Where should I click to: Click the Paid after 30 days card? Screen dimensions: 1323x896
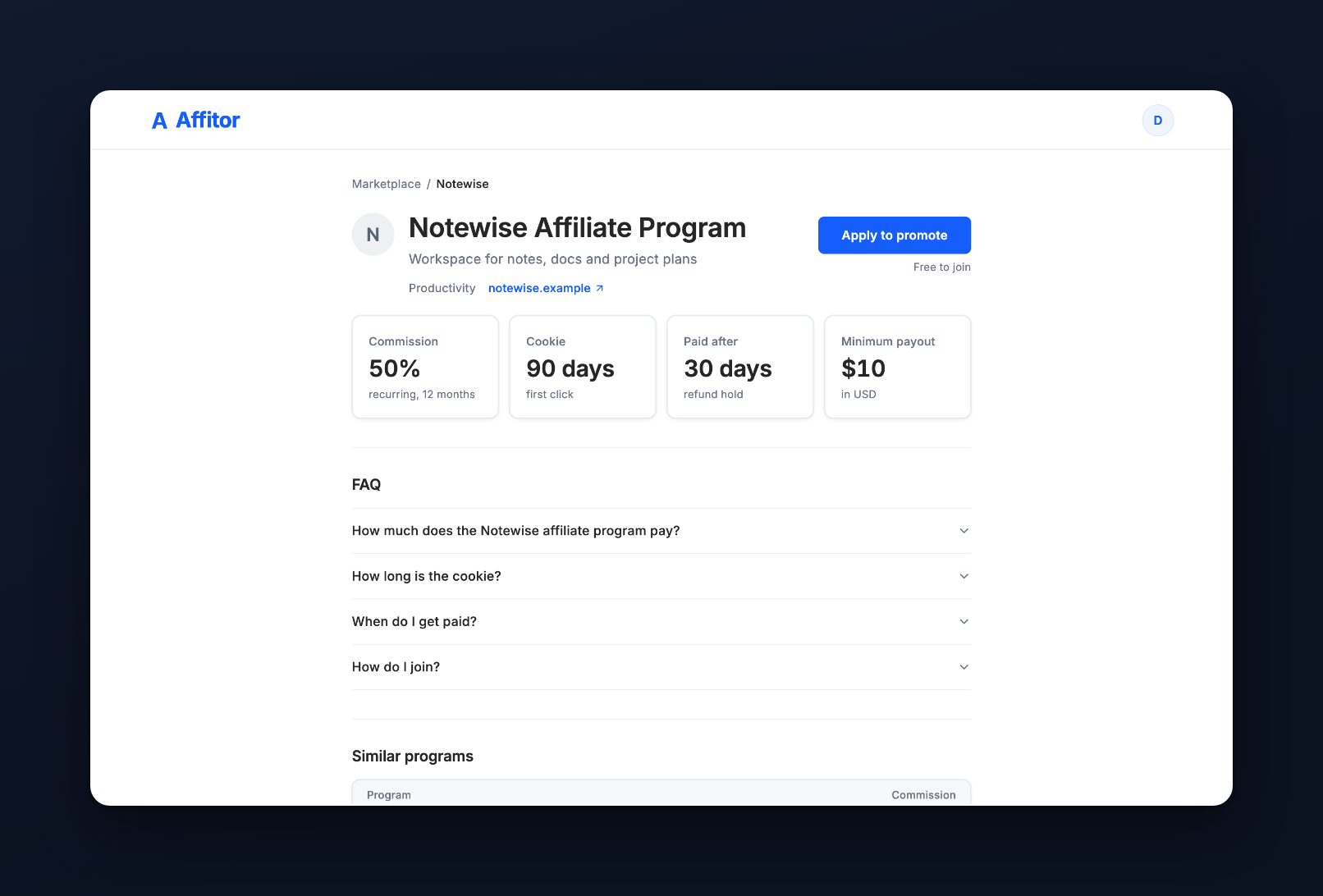click(x=740, y=367)
